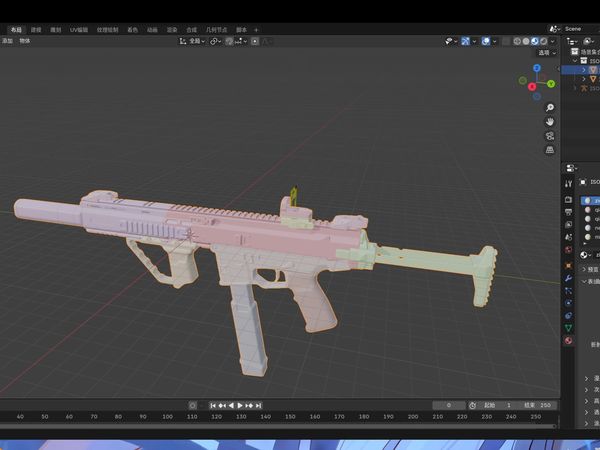Open the 选项 dropdown in viewport
Screen dimensions: 600x450
pyautogui.click(x=547, y=53)
